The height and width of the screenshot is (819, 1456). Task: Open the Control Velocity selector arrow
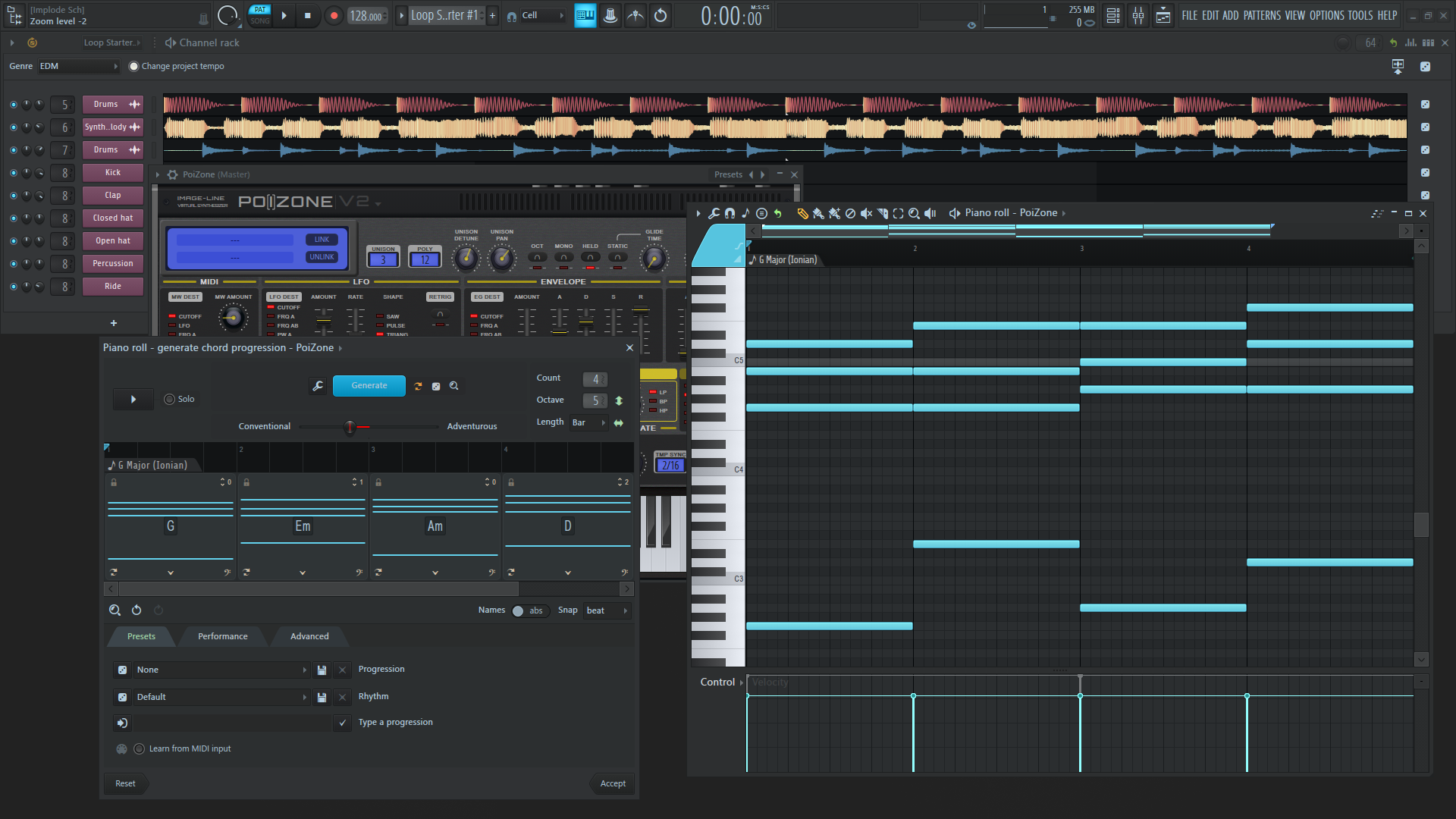(741, 682)
